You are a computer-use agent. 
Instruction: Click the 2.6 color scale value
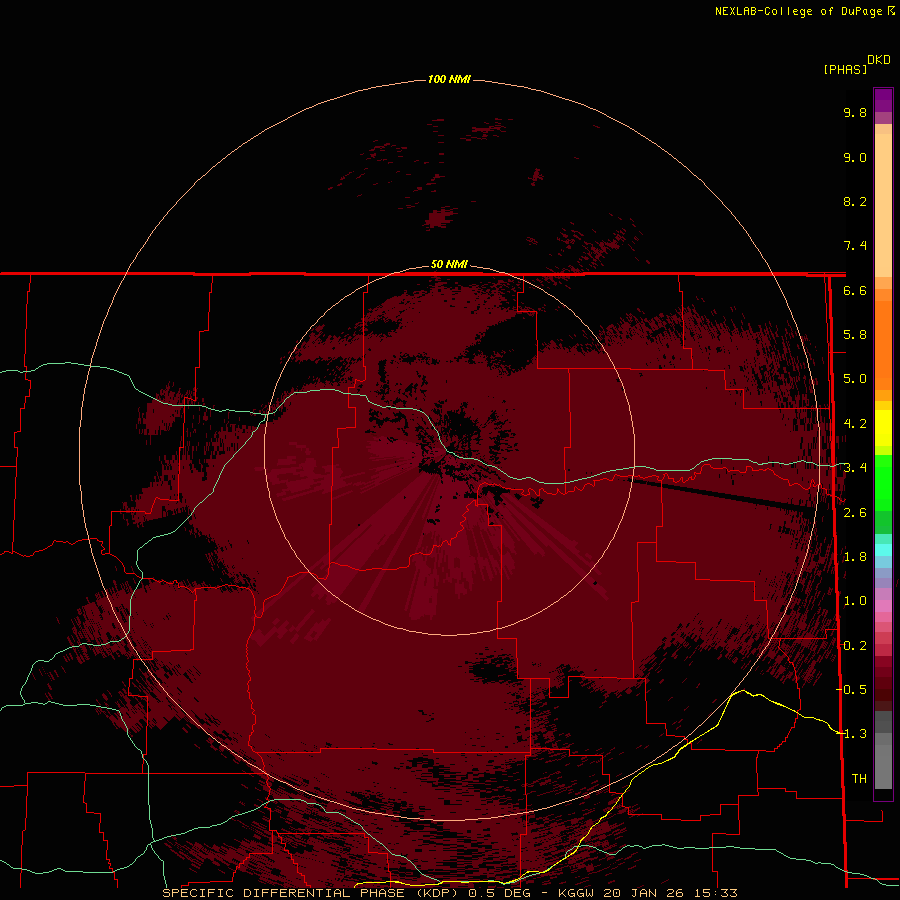click(x=855, y=513)
